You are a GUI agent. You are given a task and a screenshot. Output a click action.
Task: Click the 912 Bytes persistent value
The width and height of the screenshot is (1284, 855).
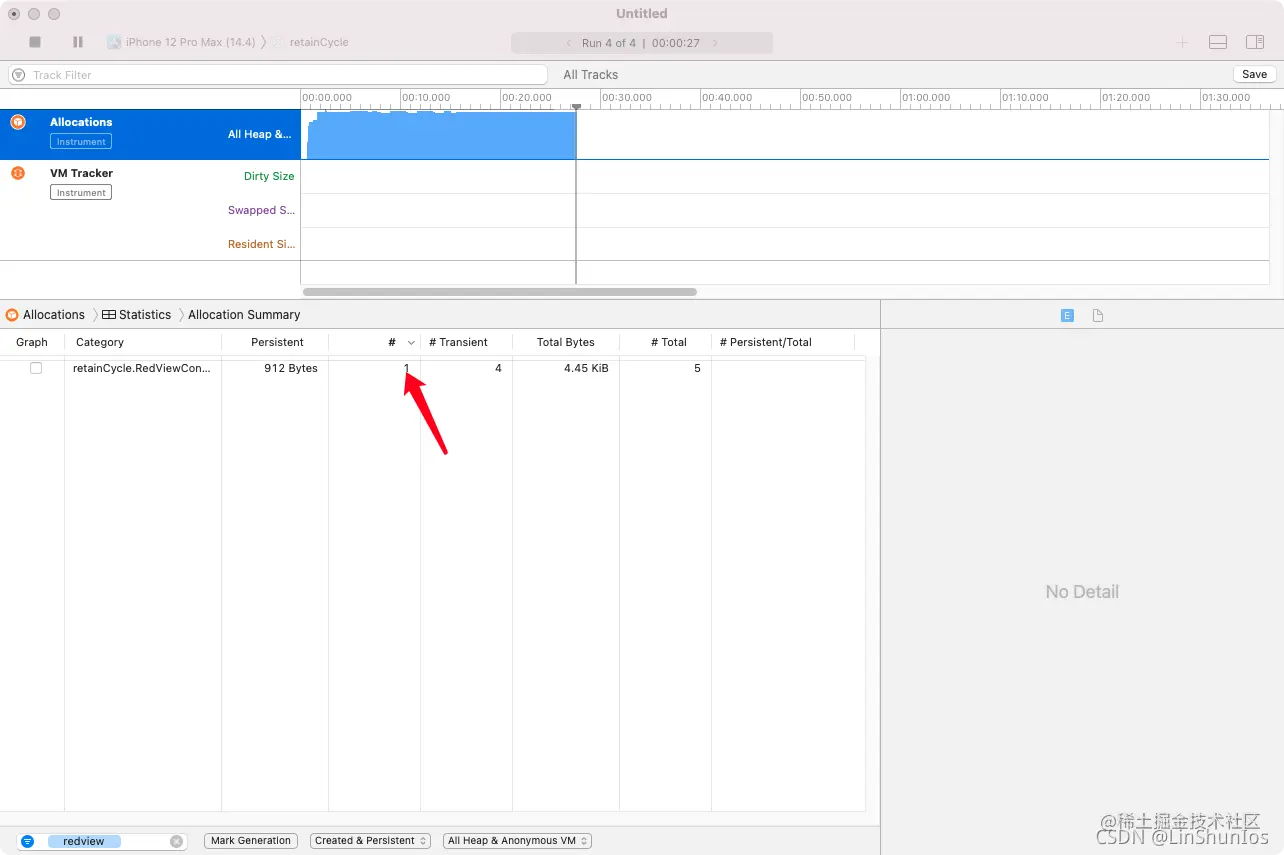[x=291, y=368]
